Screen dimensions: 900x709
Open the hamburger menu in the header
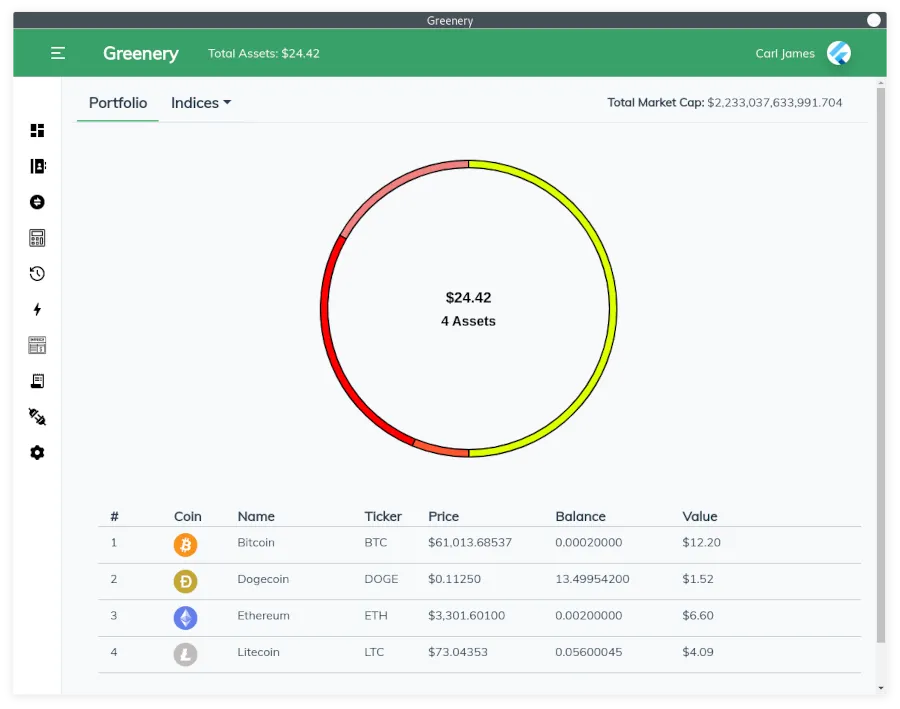click(x=57, y=53)
